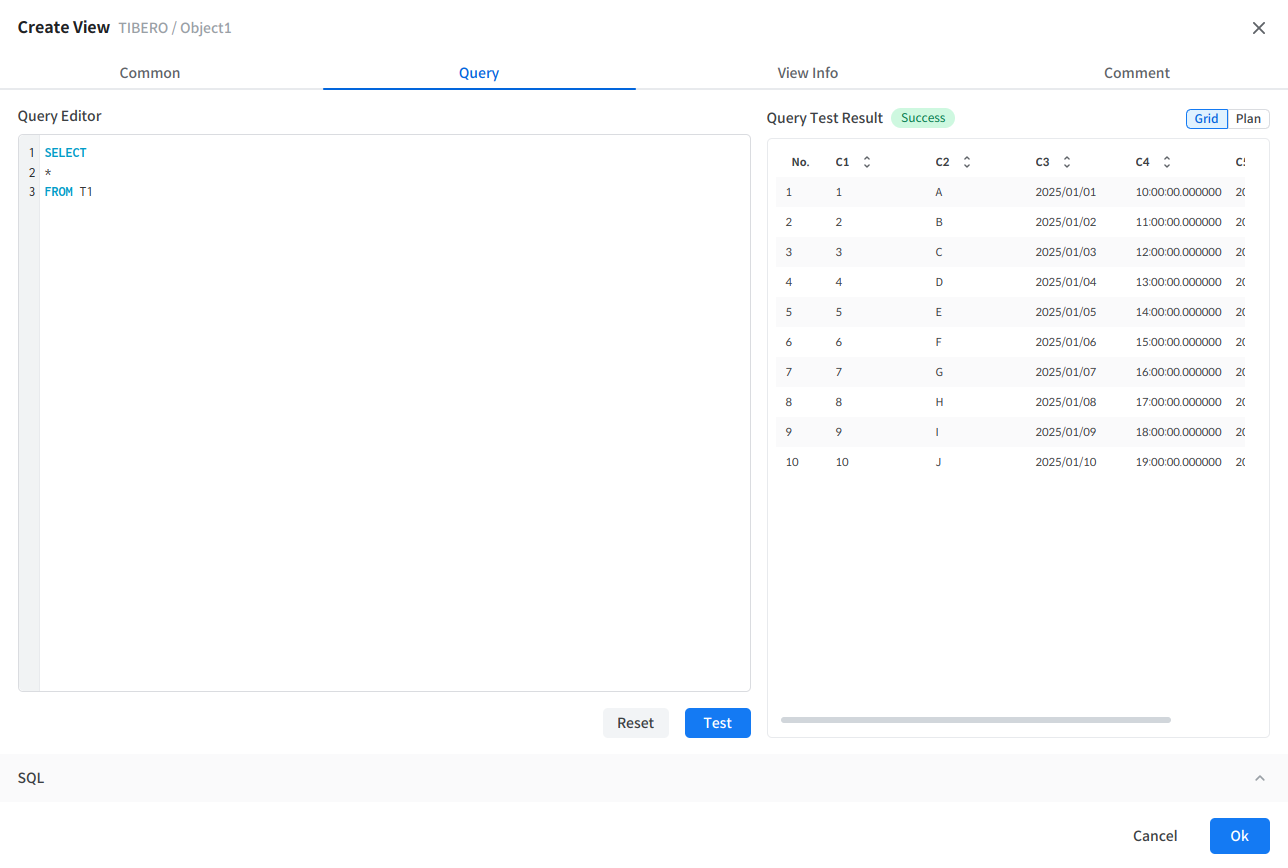
Task: Close the Create View dialog
Action: pos(1259,28)
